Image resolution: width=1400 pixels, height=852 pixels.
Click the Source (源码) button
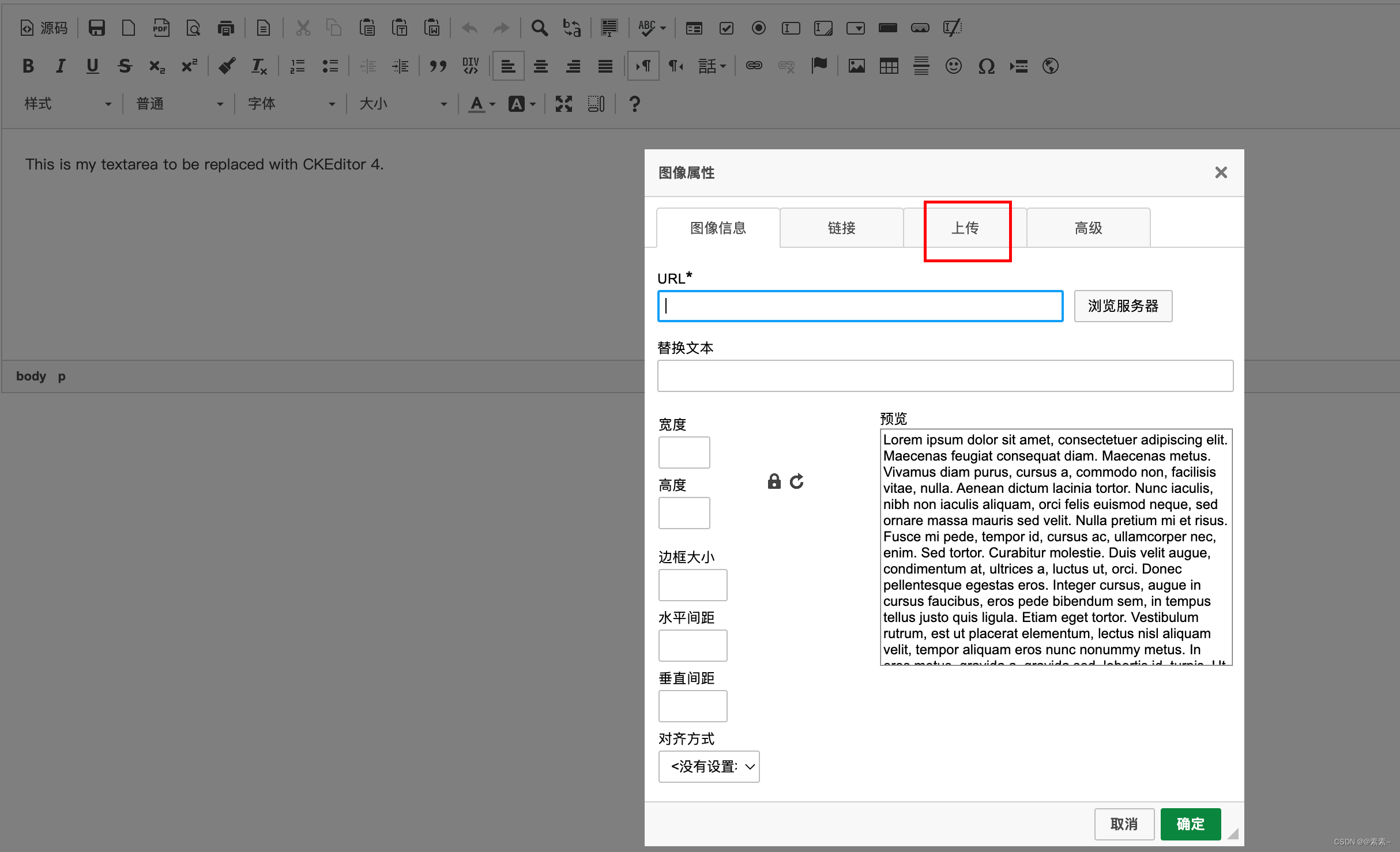pos(44,28)
